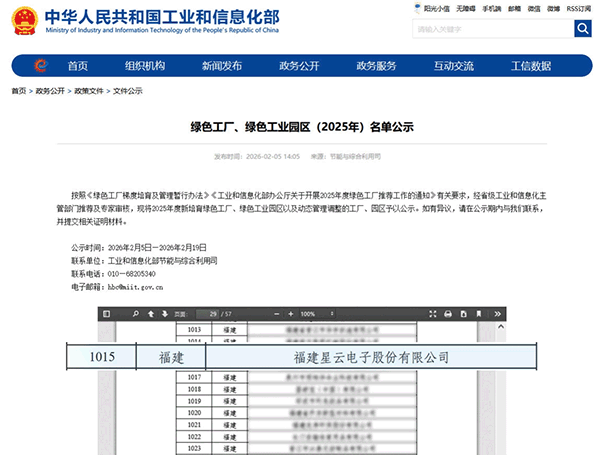Screen dimensions: 600x455
Task: Zoom out the PDF document
Action: pyautogui.click(x=277, y=313)
